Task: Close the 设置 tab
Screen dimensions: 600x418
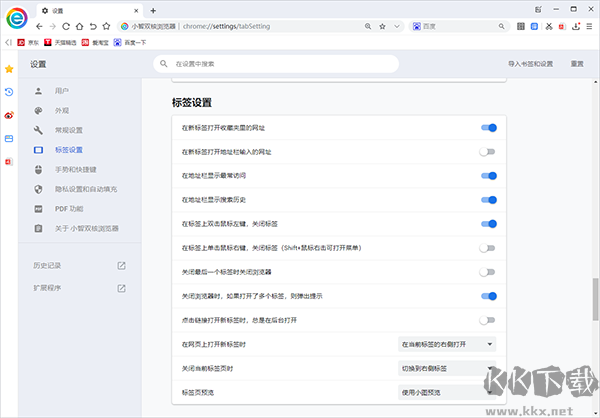Action: point(136,11)
